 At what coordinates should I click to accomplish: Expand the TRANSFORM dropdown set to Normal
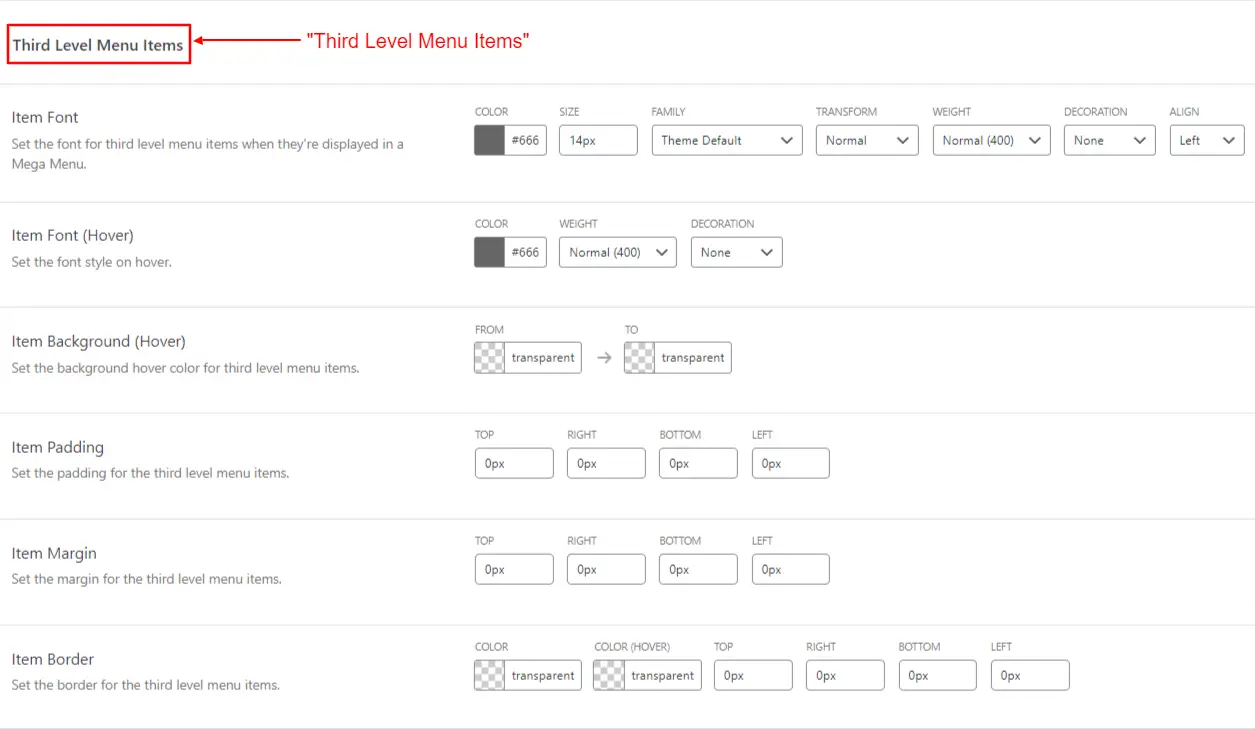pos(866,140)
